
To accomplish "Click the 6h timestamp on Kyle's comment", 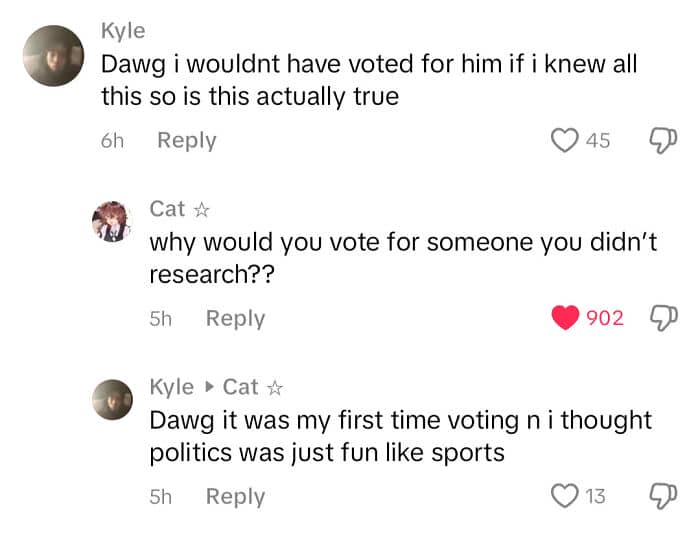I will 112,140.
